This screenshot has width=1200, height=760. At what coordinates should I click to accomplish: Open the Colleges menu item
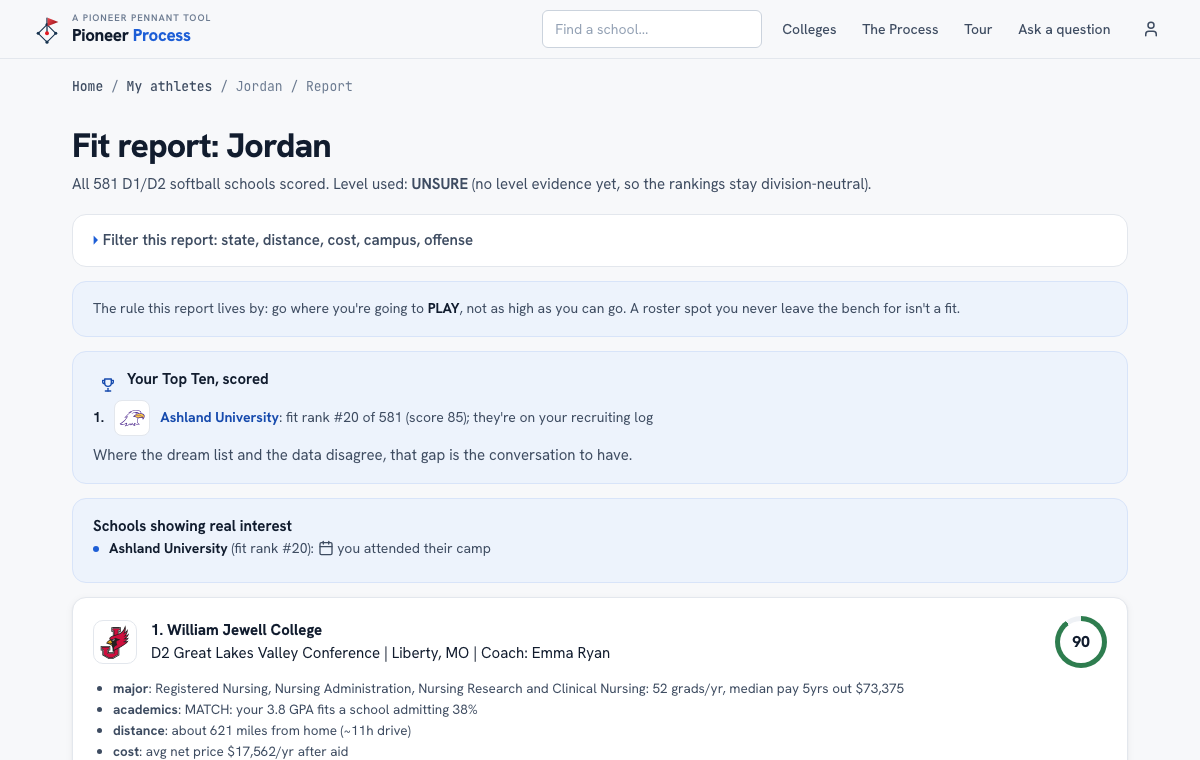click(x=809, y=29)
